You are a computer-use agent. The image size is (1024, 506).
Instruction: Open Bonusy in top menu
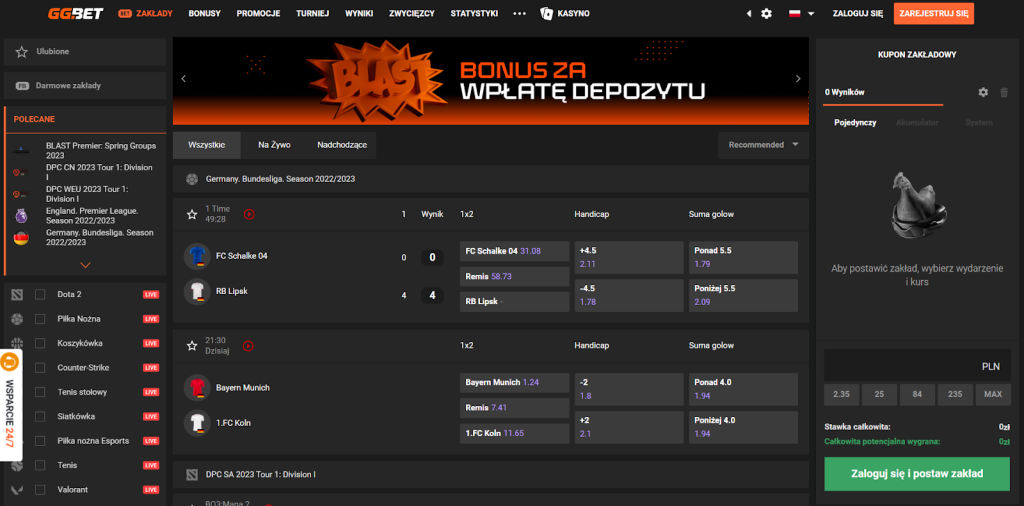click(204, 14)
